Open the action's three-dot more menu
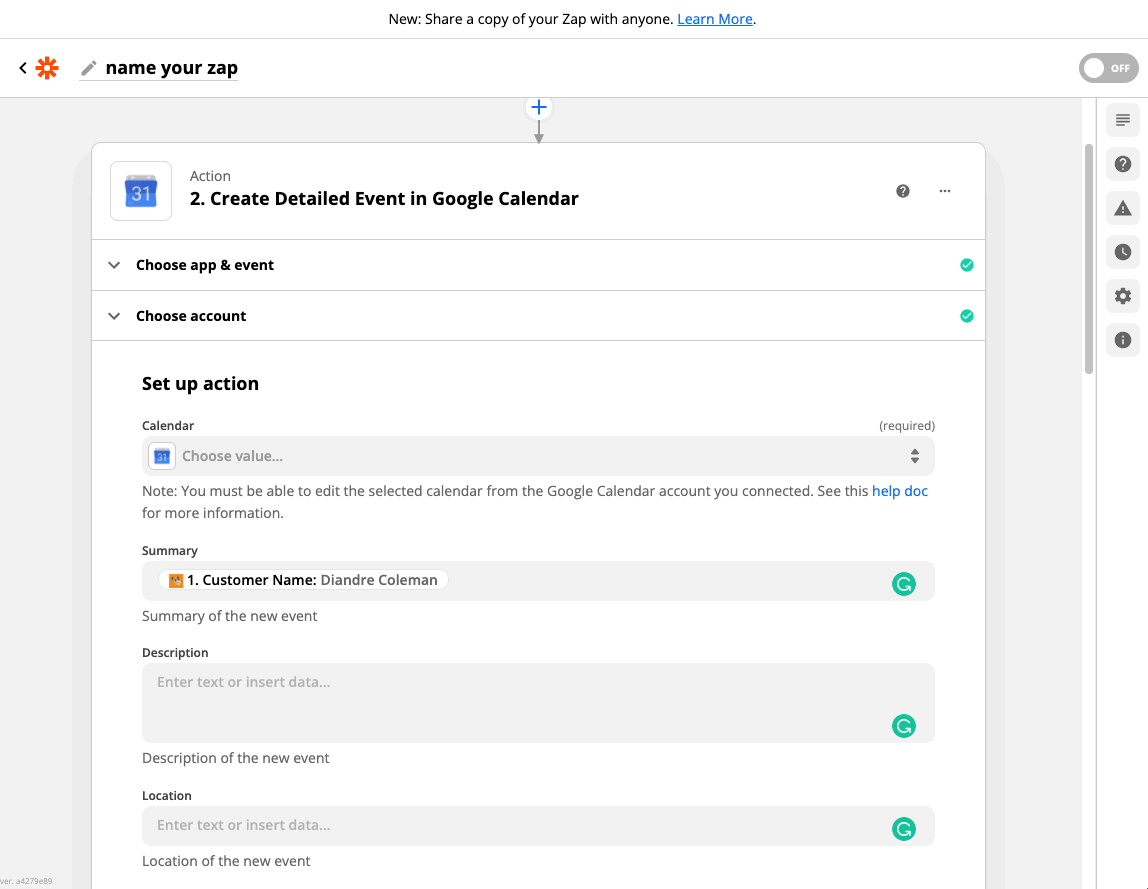 pos(945,191)
